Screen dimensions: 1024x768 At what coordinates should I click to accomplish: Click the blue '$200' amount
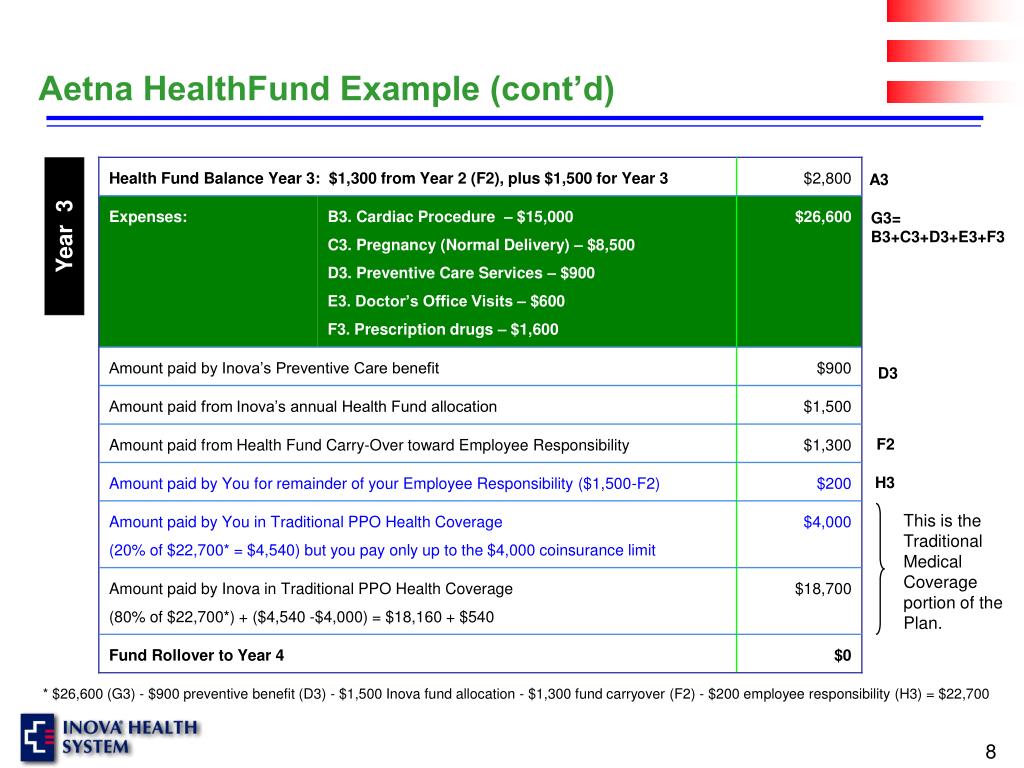point(834,484)
